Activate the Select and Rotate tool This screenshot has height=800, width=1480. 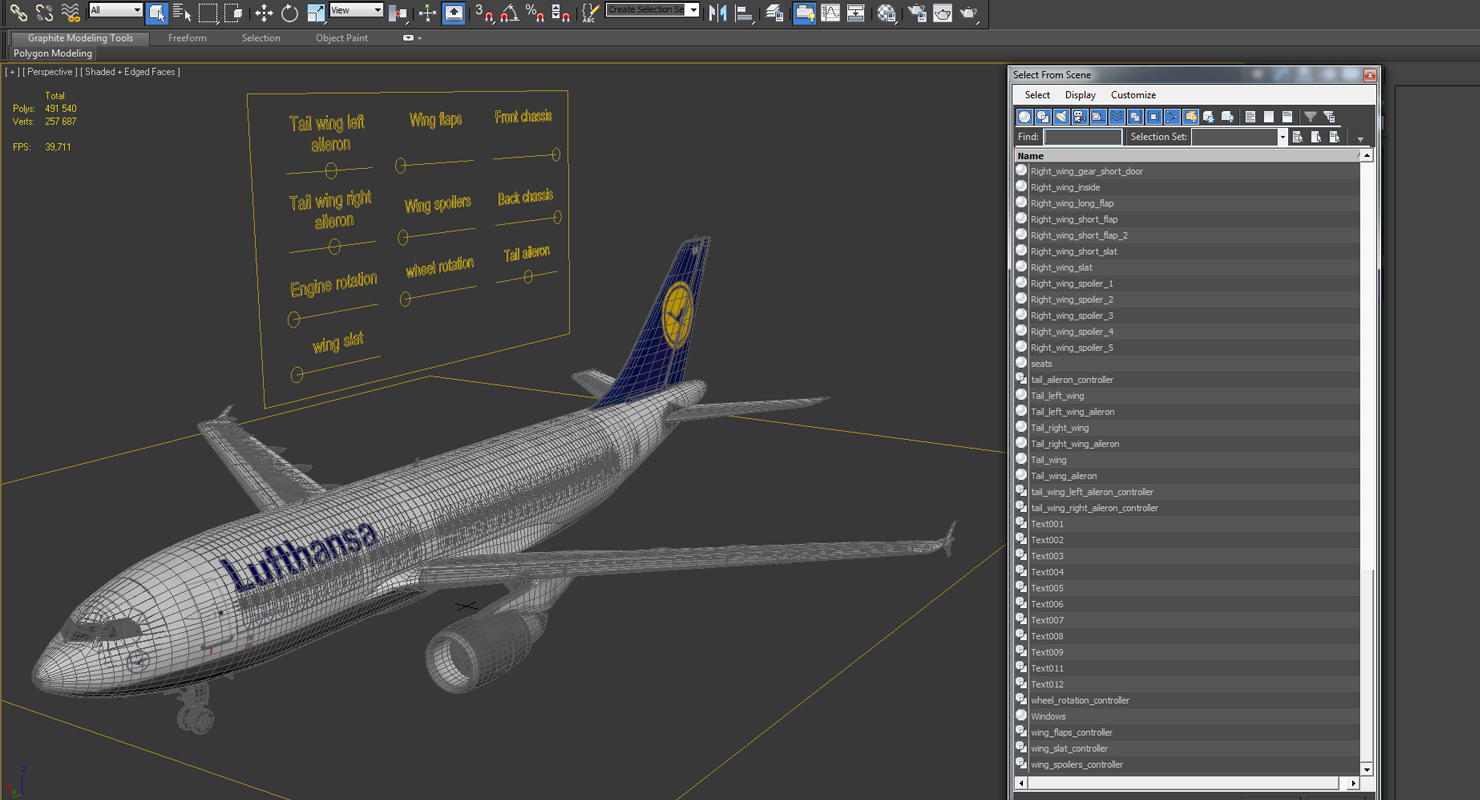289,13
